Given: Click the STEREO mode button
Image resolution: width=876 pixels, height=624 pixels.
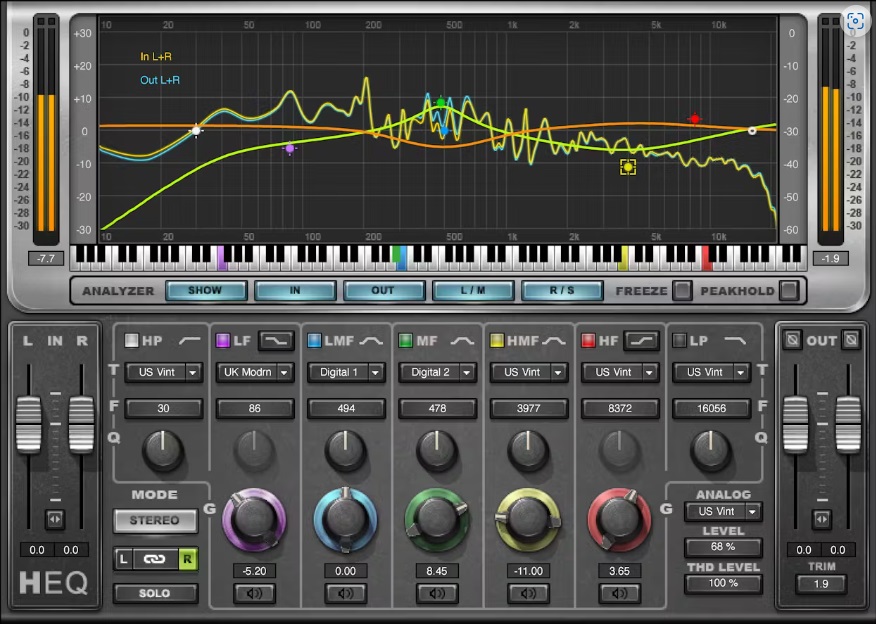Looking at the screenshot, I should 155,520.
